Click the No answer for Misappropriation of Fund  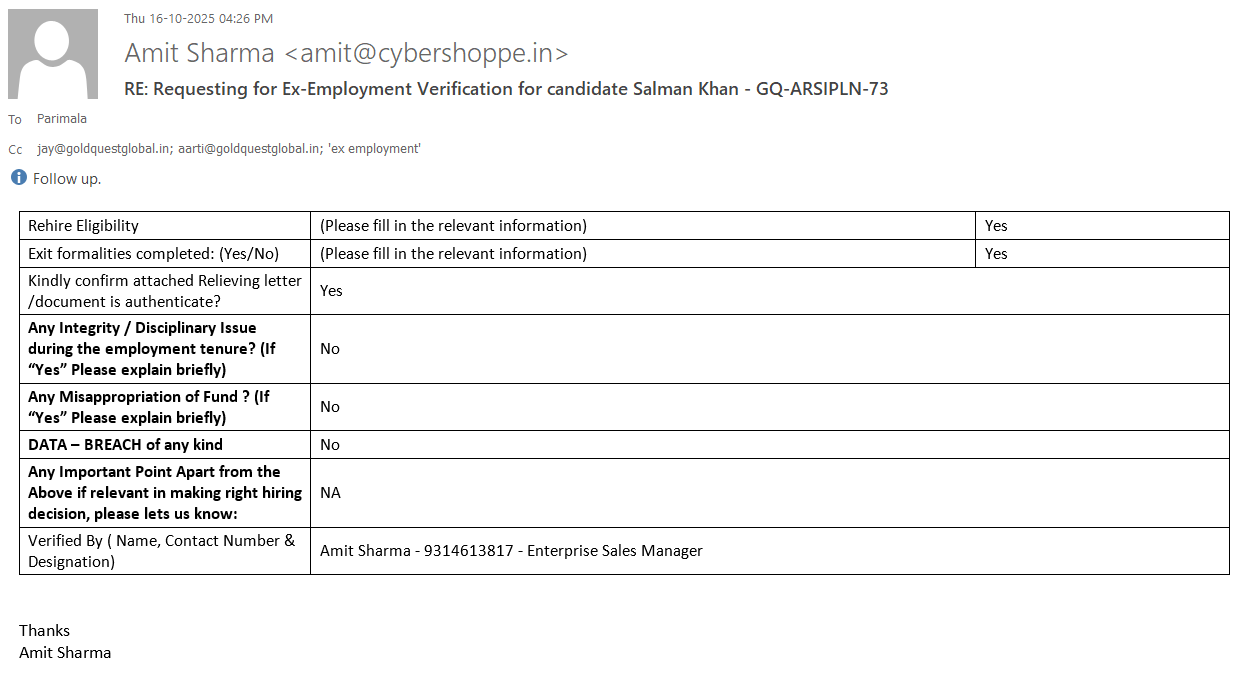tap(330, 407)
